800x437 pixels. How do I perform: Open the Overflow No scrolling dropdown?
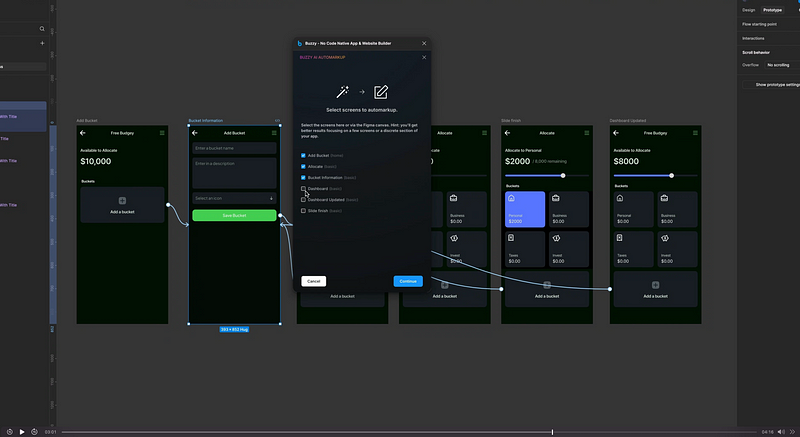781,65
